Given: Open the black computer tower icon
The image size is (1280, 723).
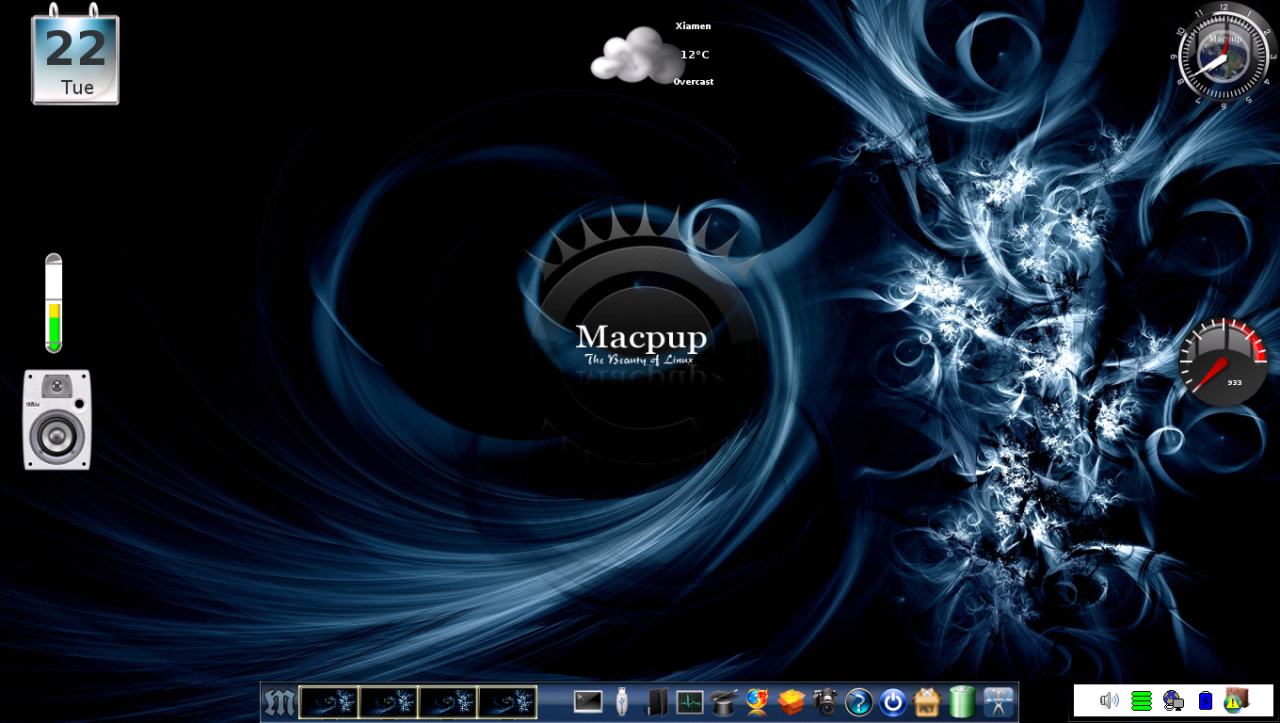Looking at the screenshot, I should (x=656, y=702).
